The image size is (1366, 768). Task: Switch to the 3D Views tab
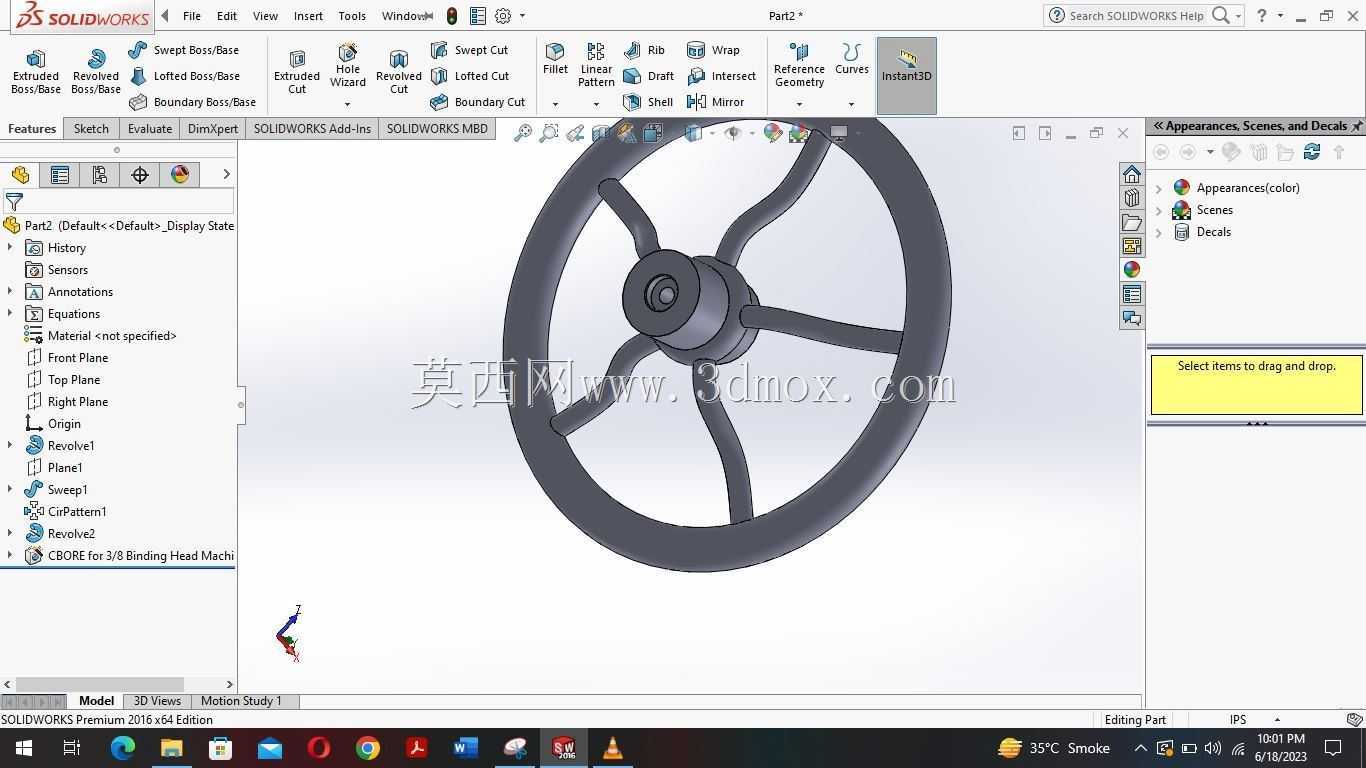tap(157, 701)
